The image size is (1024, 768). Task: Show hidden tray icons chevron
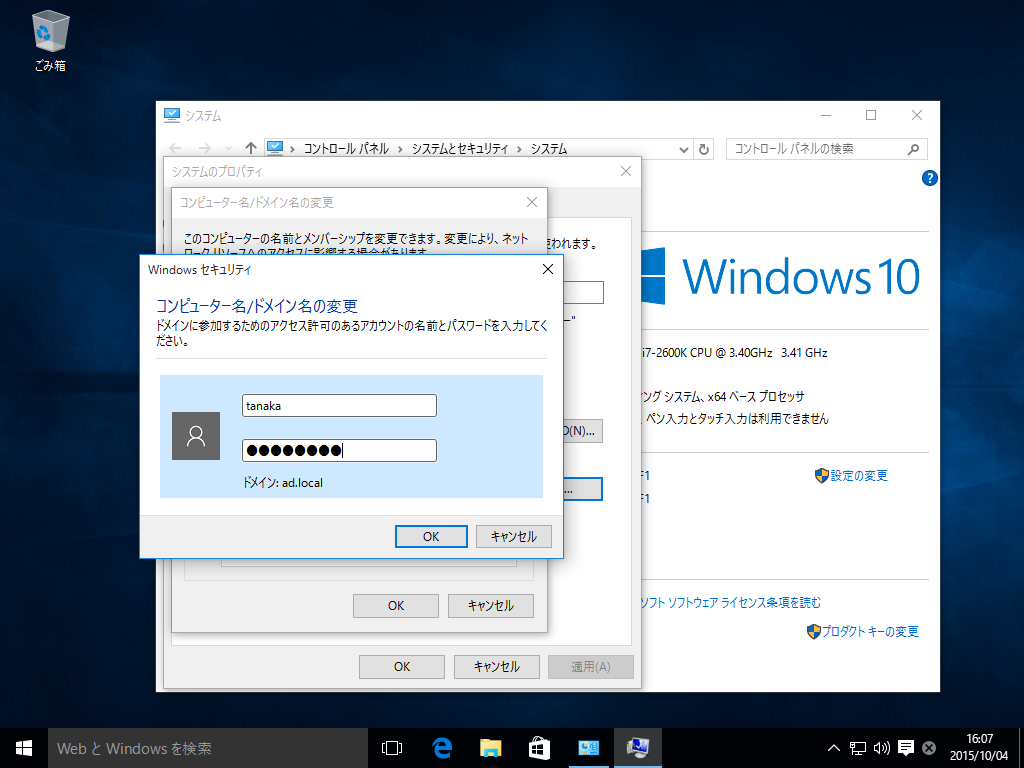834,748
